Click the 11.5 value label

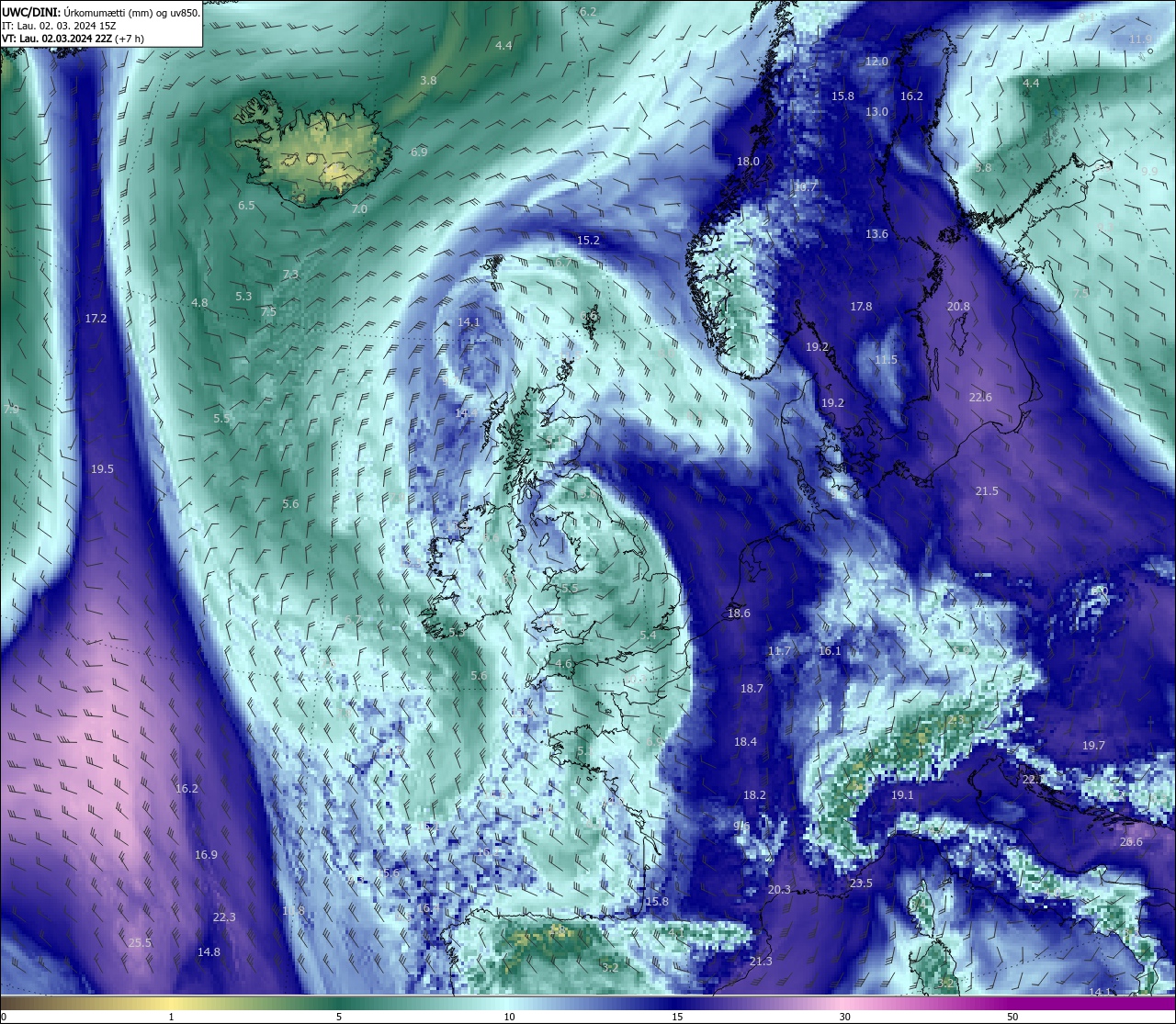pyautogui.click(x=886, y=360)
